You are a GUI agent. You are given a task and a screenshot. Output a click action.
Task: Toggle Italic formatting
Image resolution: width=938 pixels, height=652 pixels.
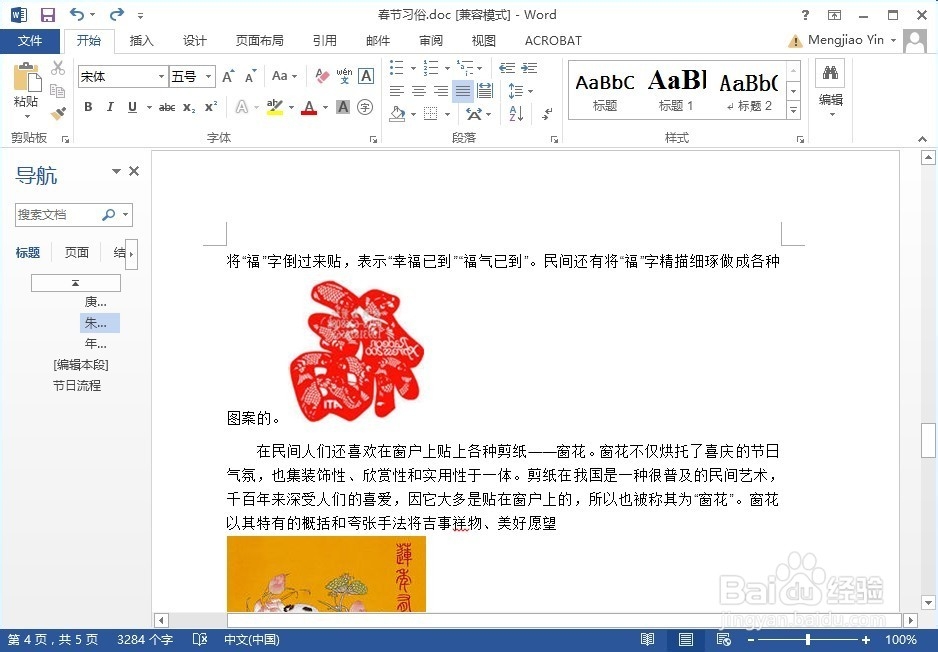point(110,107)
